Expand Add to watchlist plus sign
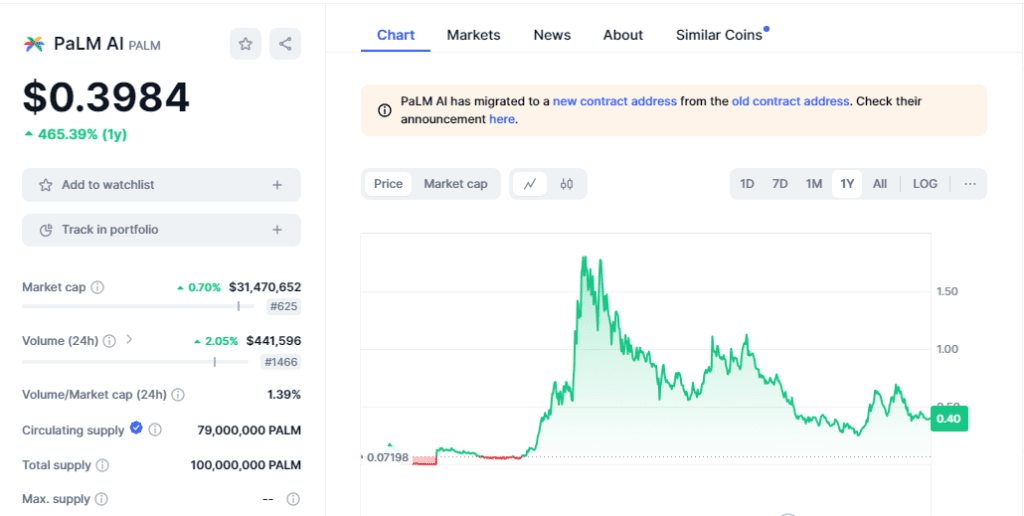Screen dimensions: 1024x516 pos(277,185)
